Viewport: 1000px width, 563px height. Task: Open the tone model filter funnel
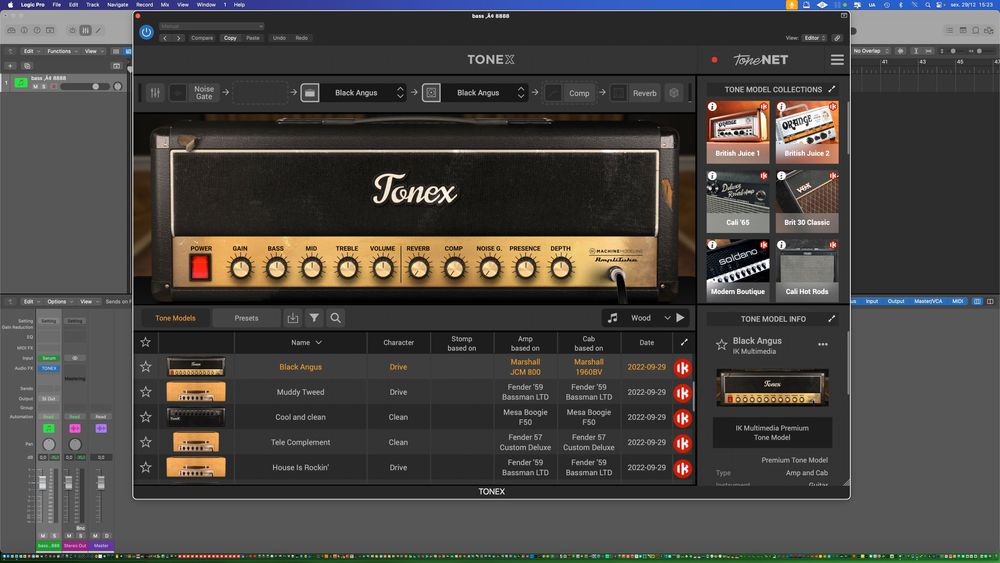pyautogui.click(x=314, y=318)
